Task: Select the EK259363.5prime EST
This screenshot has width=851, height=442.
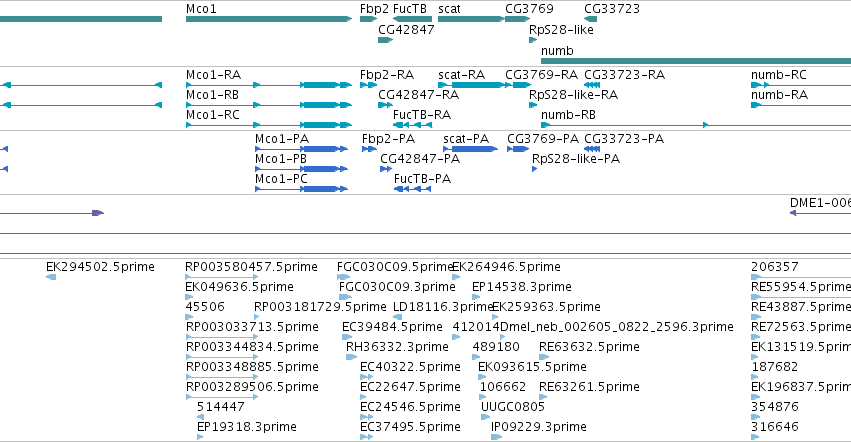Action: (x=547, y=306)
